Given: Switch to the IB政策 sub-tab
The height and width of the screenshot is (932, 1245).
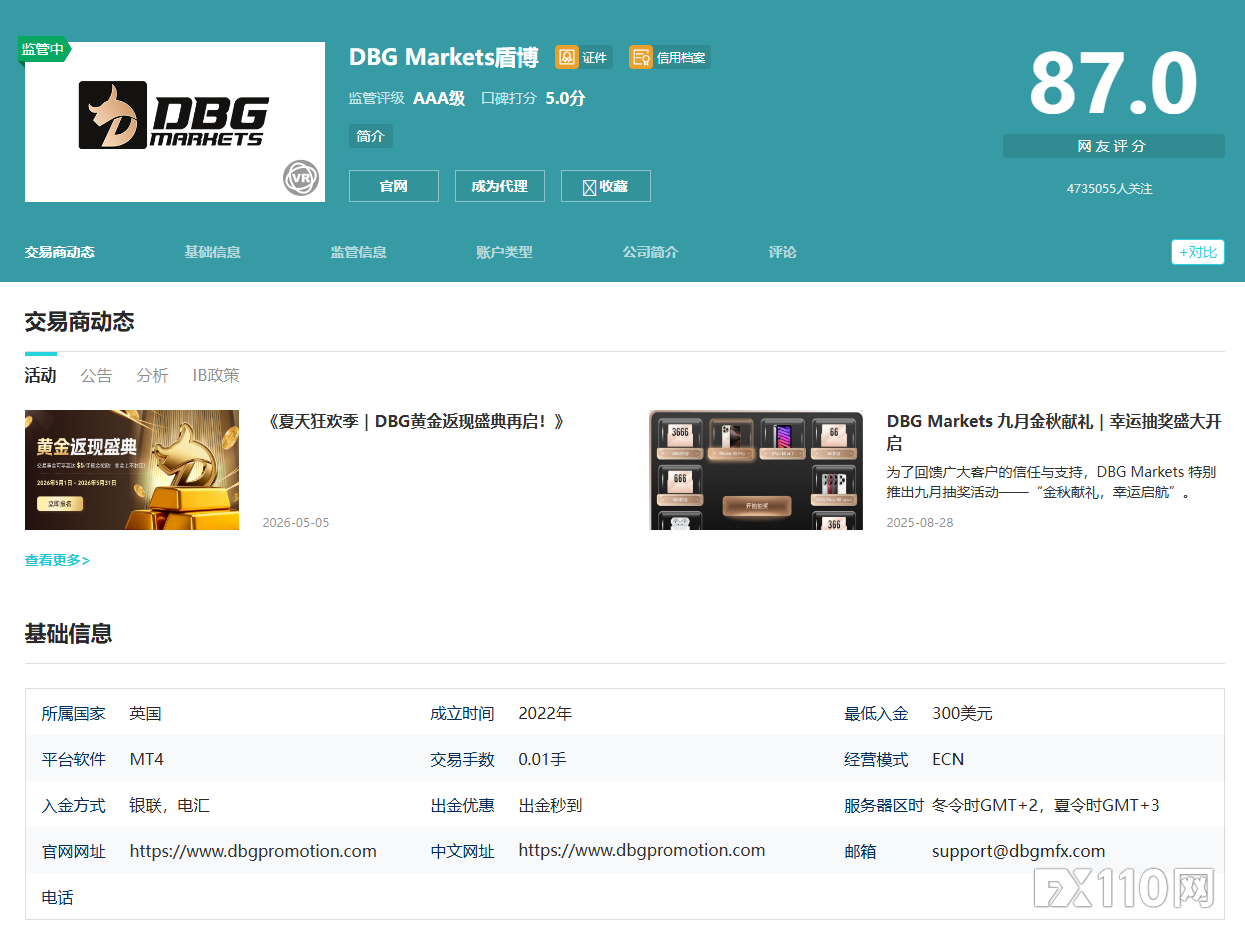Looking at the screenshot, I should point(216,376).
